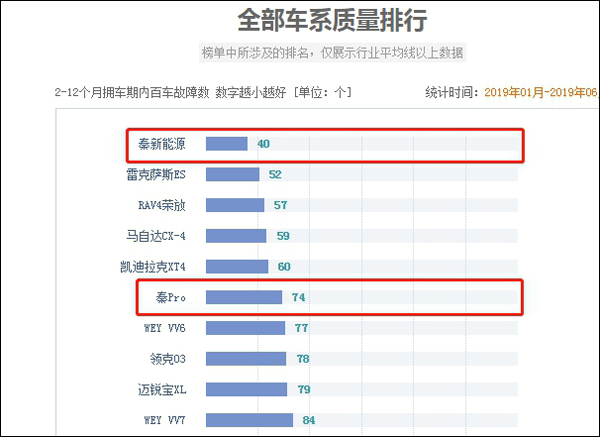Click the 领克03 row label

pyautogui.click(x=168, y=359)
